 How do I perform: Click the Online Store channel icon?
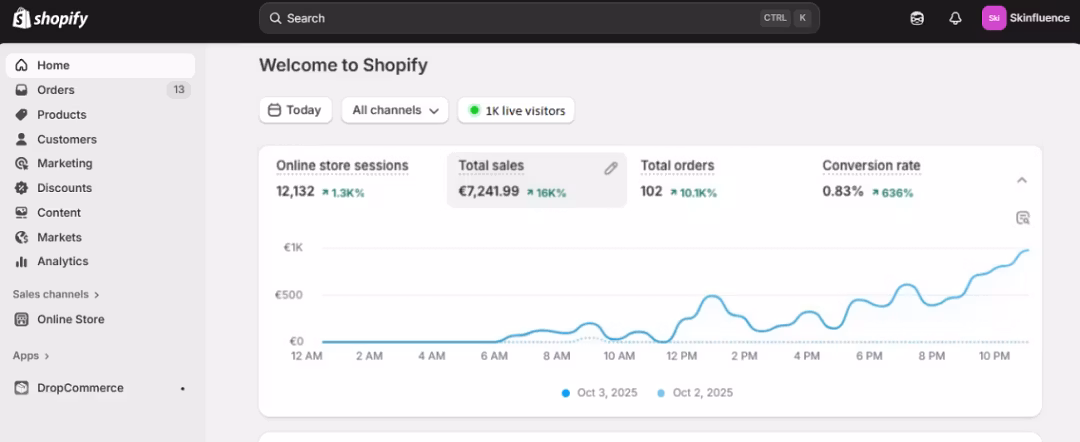[22, 319]
